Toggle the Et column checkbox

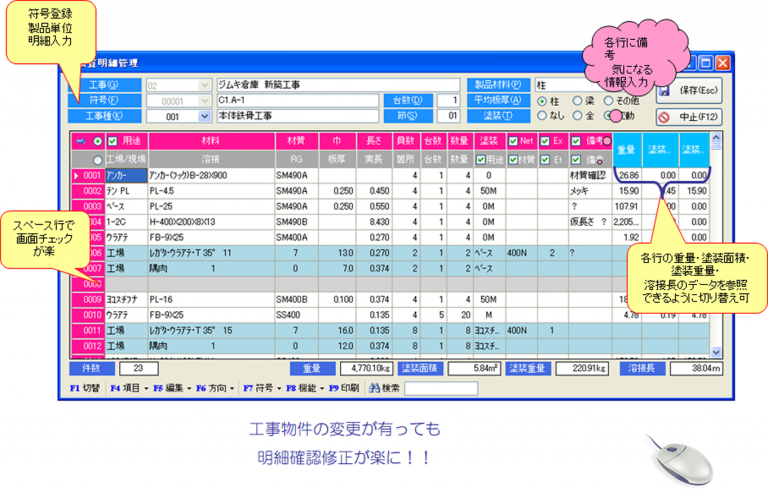[545, 159]
